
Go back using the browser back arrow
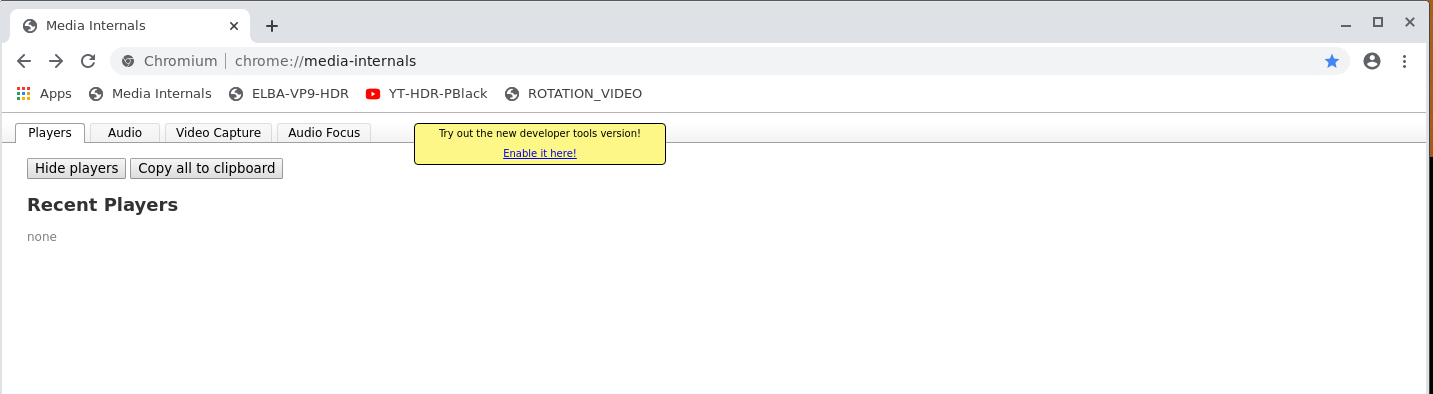pos(24,61)
